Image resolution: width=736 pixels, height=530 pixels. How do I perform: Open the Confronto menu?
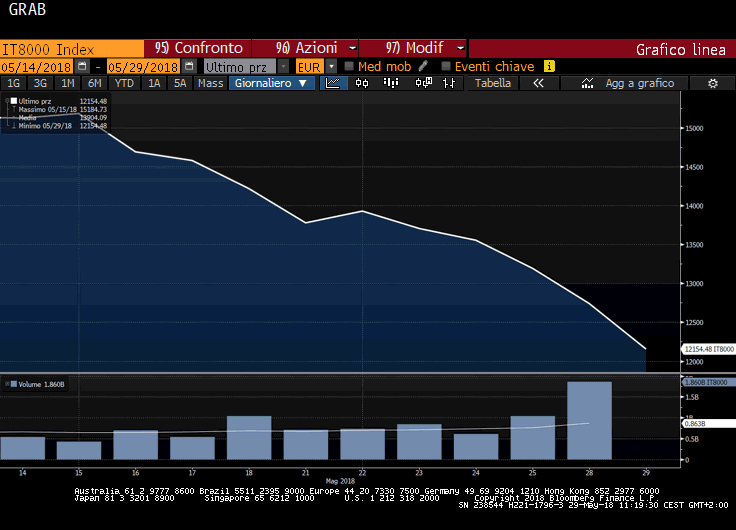coord(199,48)
